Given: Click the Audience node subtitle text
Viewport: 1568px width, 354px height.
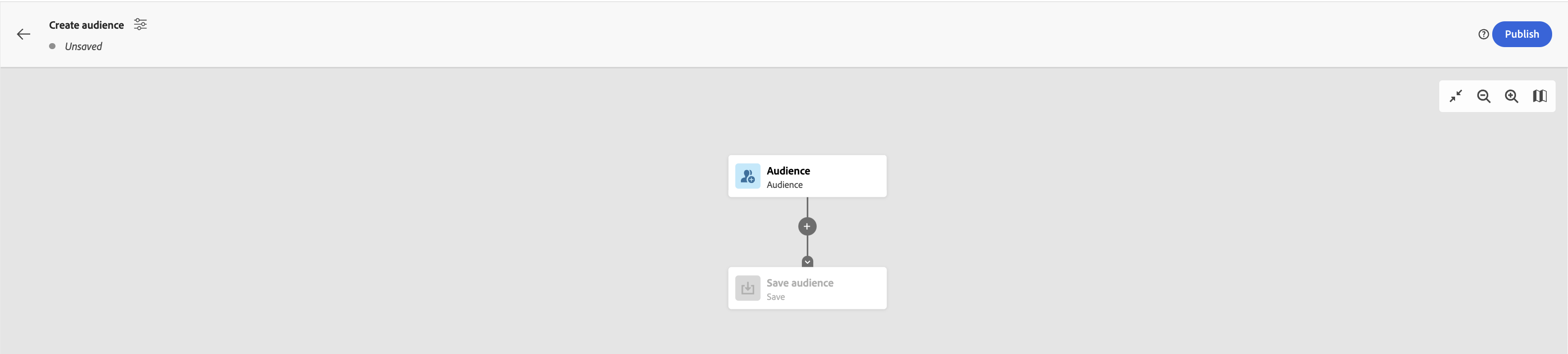Looking at the screenshot, I should pyautogui.click(x=784, y=184).
